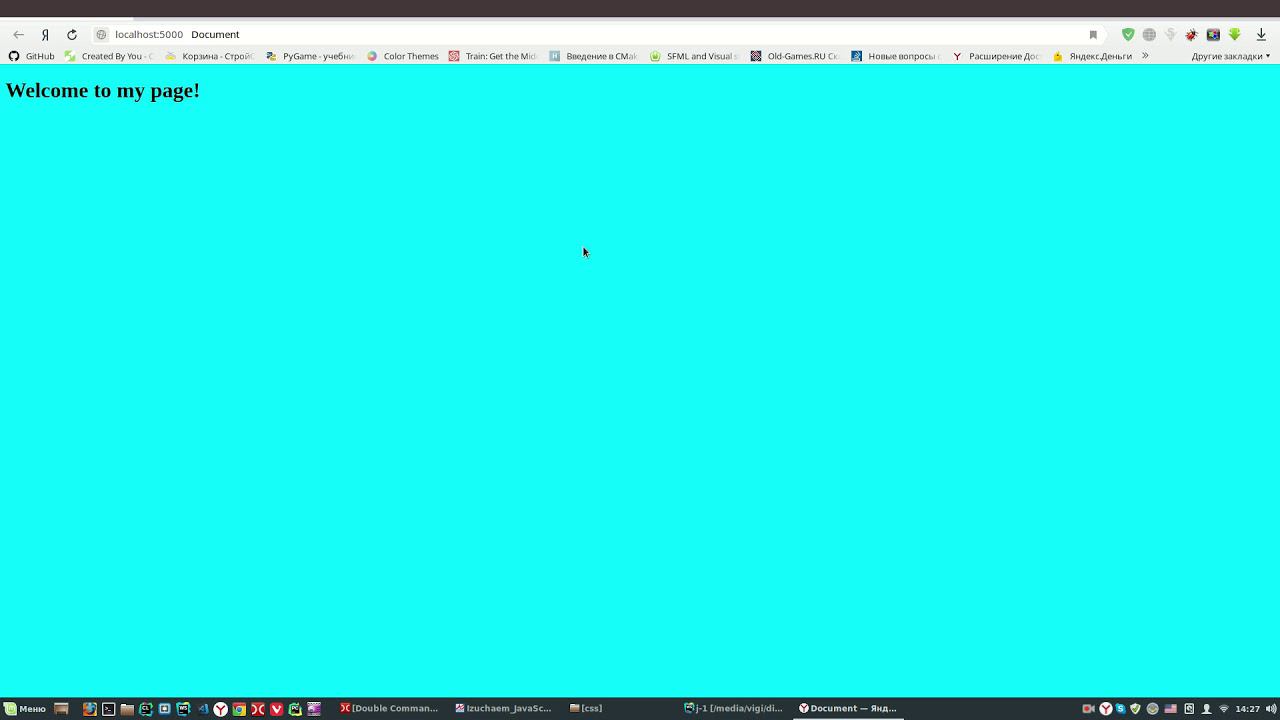Go back with the browser back arrow
Screen dimensions: 1280x720
click(18, 34)
